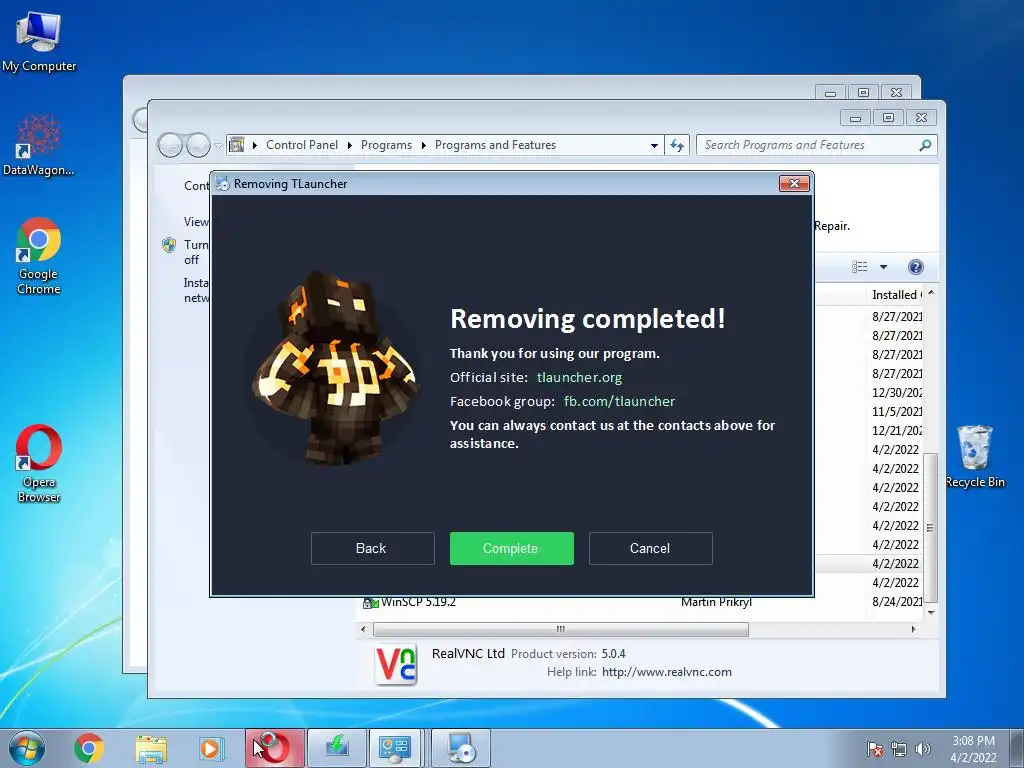Click the vertical scrollbar down arrow
This screenshot has height=768, width=1024.
(x=931, y=613)
